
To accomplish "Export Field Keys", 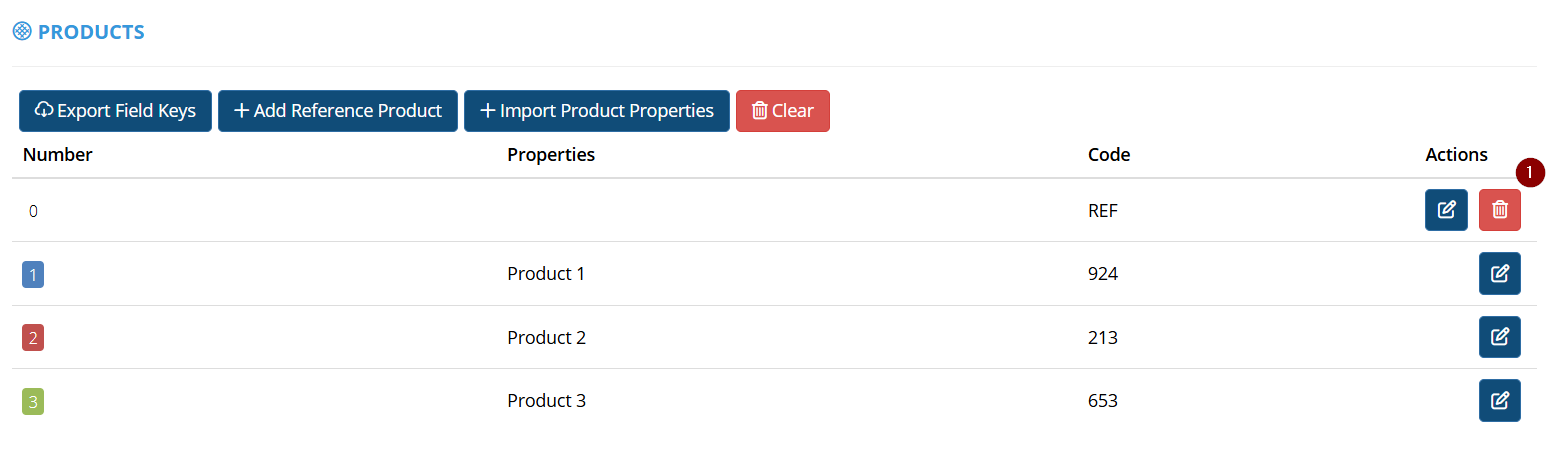I will pyautogui.click(x=115, y=111).
